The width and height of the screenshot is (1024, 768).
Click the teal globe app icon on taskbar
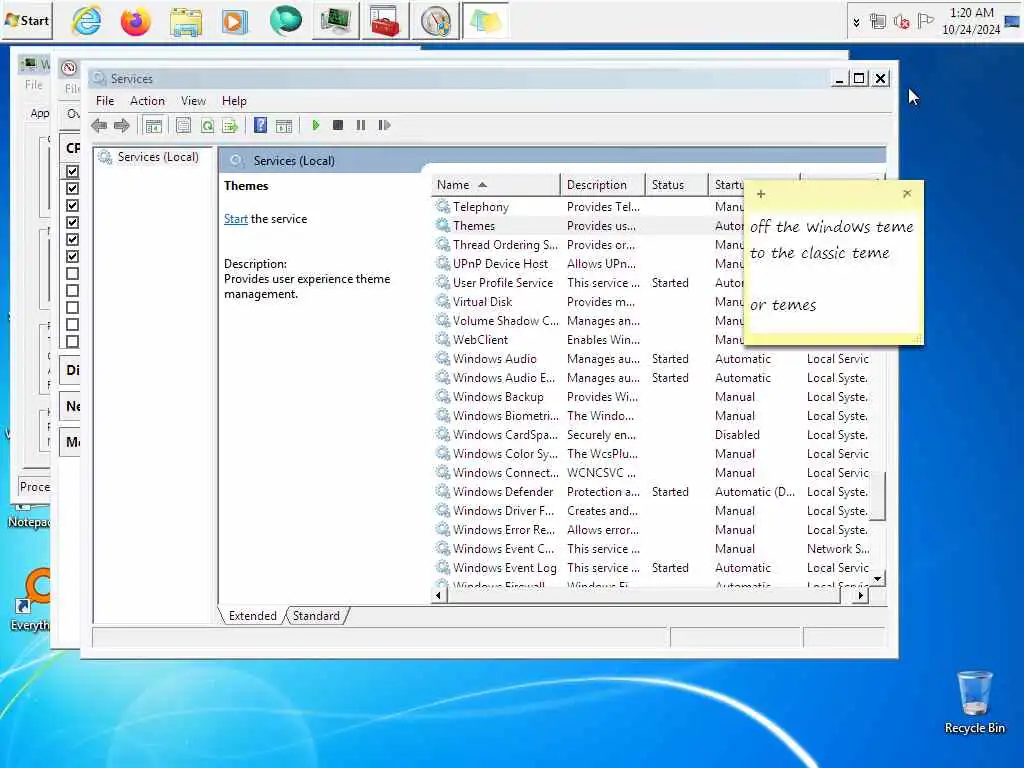285,20
